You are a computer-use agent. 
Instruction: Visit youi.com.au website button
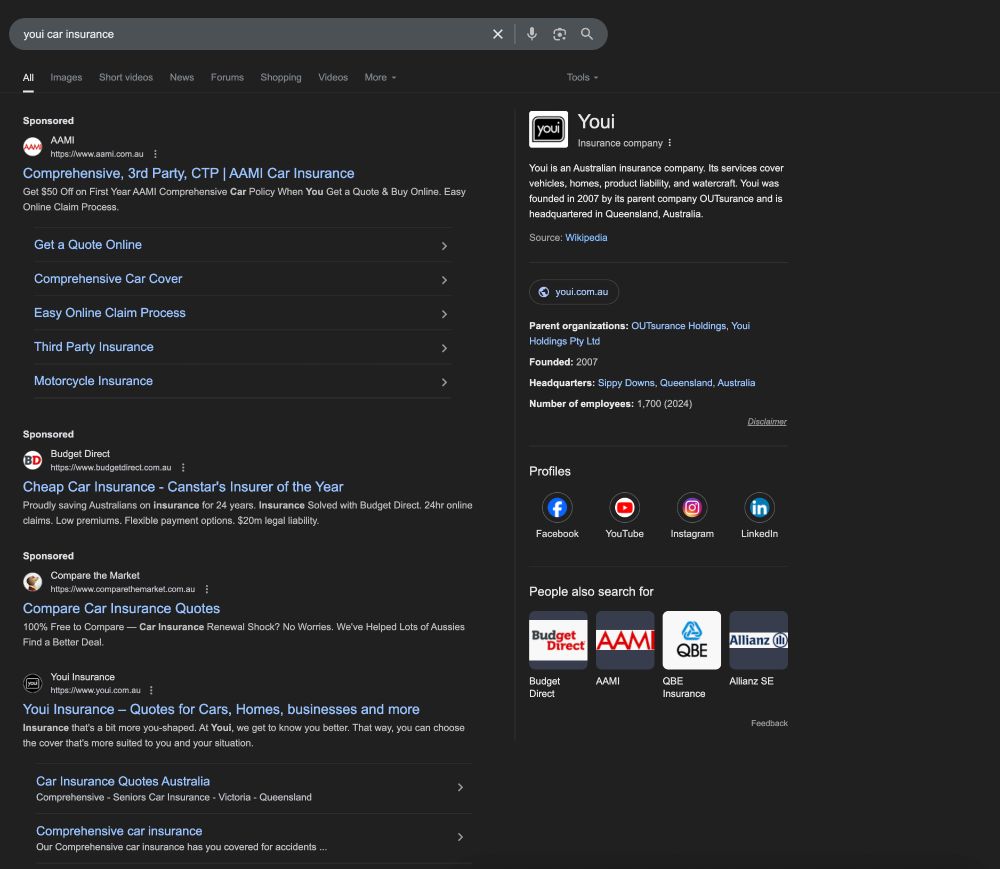[574, 291]
